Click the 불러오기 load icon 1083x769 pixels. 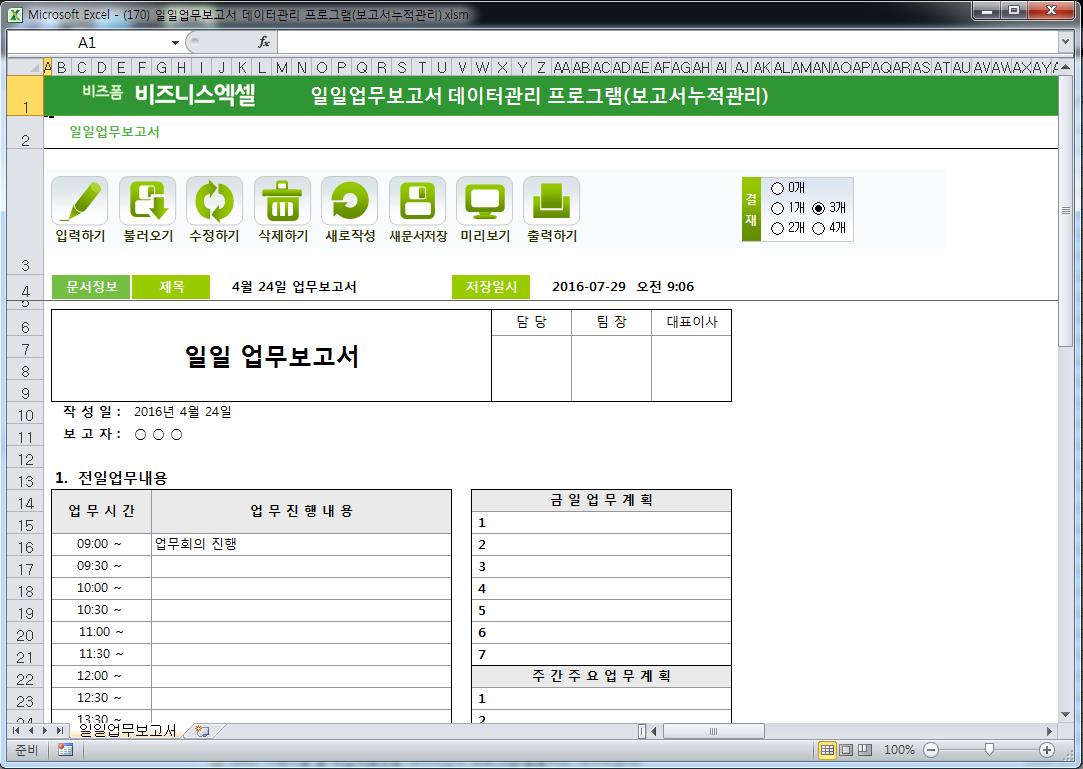click(147, 201)
